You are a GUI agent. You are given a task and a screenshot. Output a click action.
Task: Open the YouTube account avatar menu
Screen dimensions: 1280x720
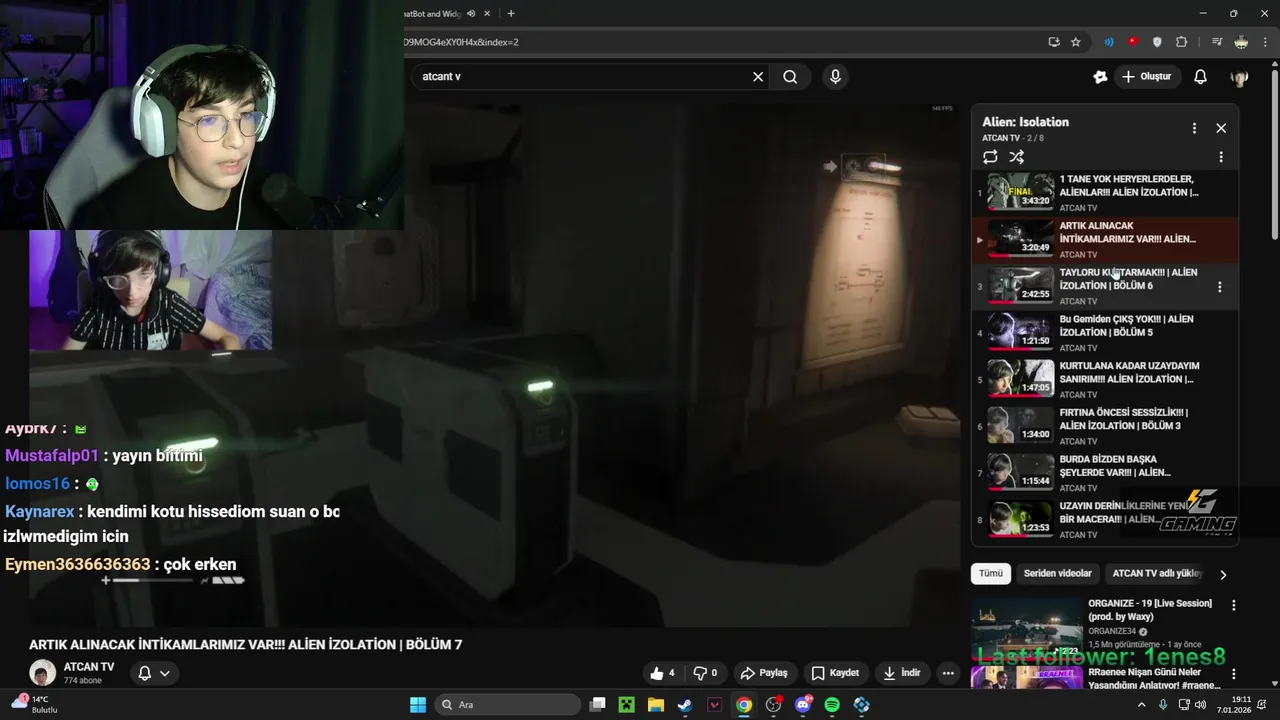(1240, 77)
